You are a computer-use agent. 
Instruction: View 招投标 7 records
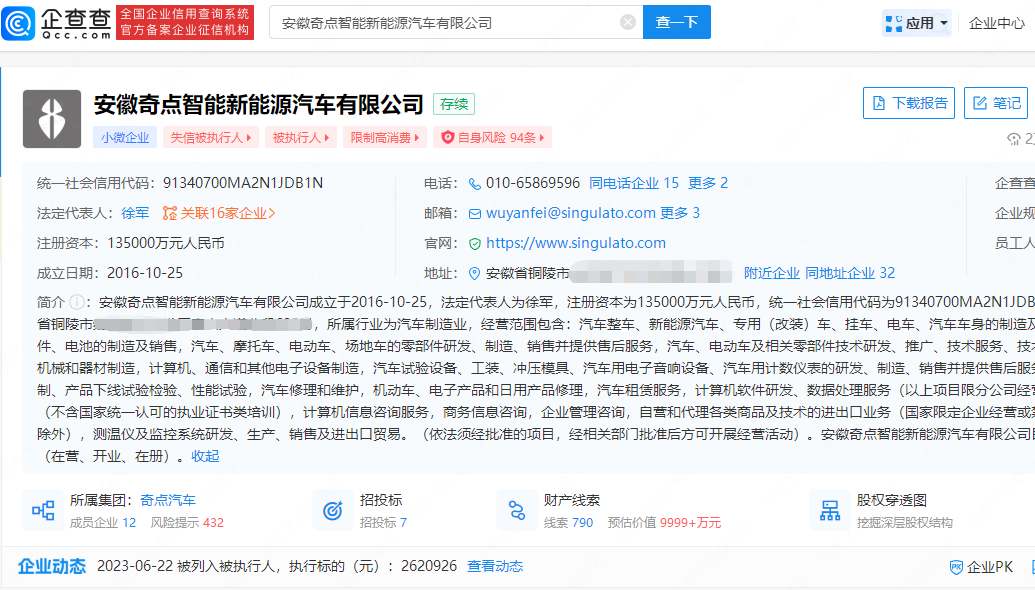pos(383,523)
